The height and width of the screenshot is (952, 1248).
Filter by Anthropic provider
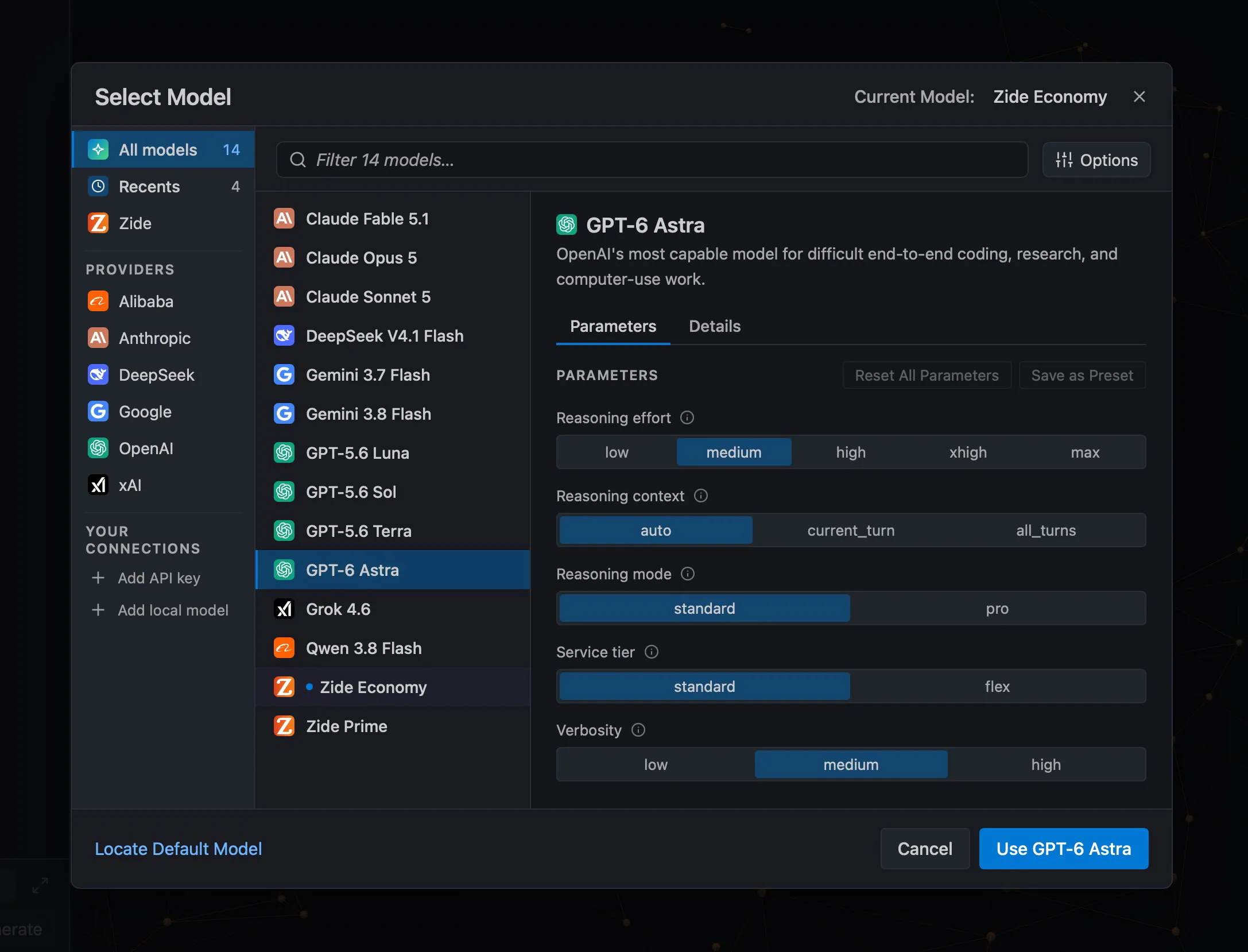164,338
